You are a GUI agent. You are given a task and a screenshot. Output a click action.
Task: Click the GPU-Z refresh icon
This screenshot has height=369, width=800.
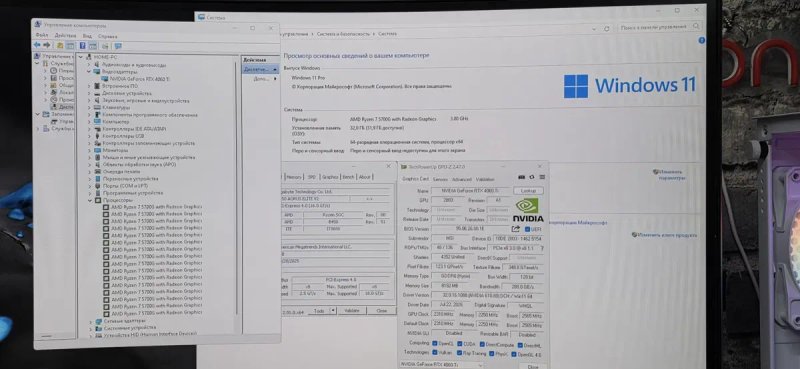point(532,177)
